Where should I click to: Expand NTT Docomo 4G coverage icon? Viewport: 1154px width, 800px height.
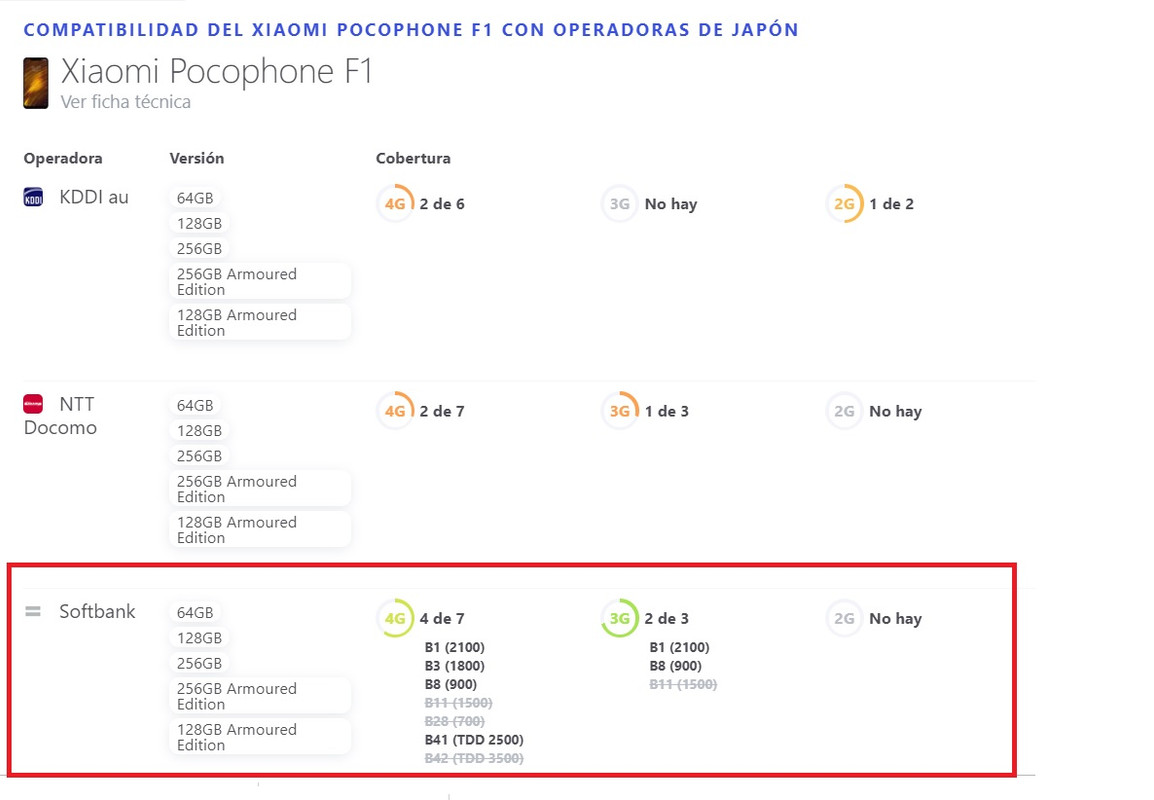coord(395,411)
